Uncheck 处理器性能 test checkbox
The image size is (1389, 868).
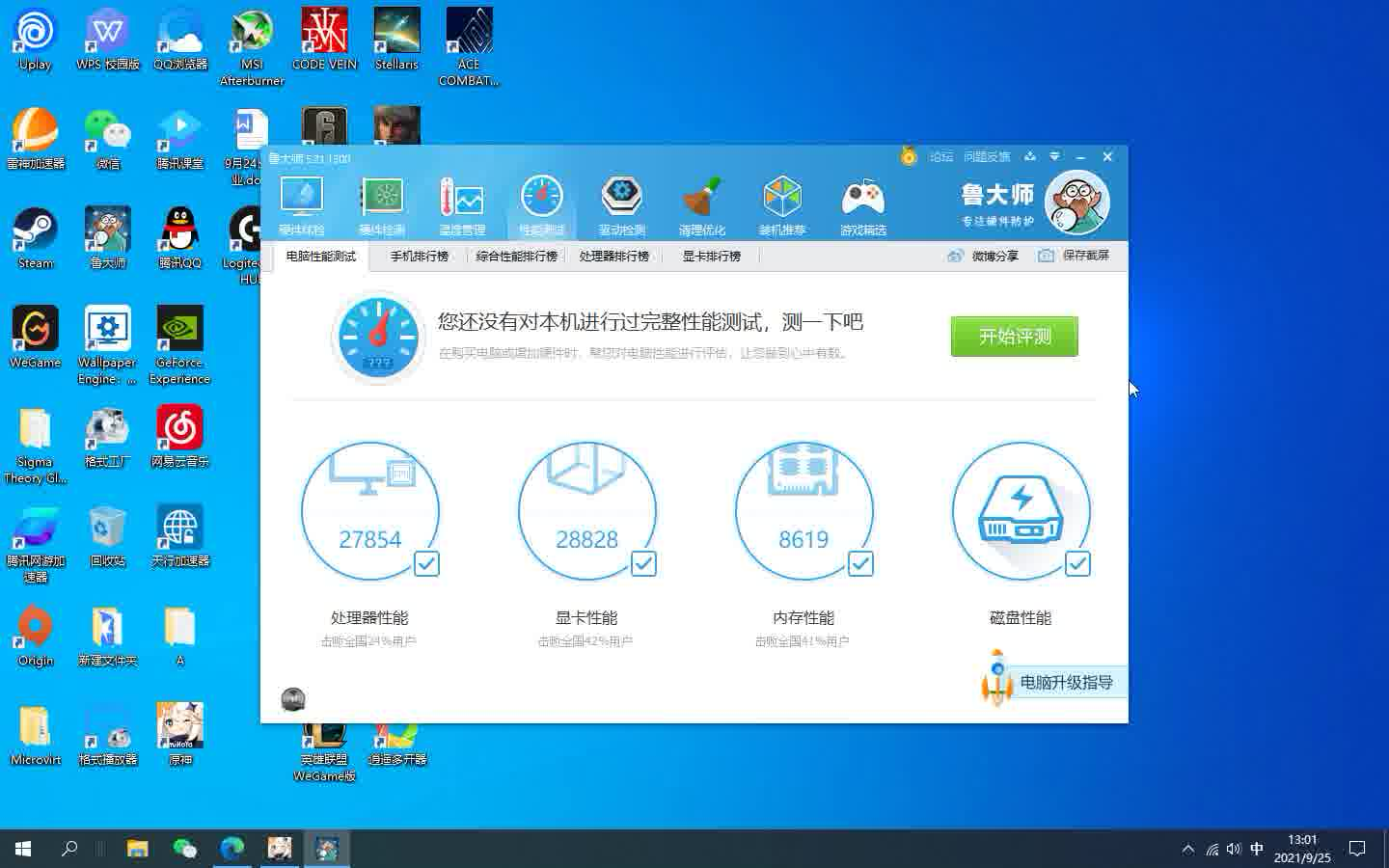426,563
